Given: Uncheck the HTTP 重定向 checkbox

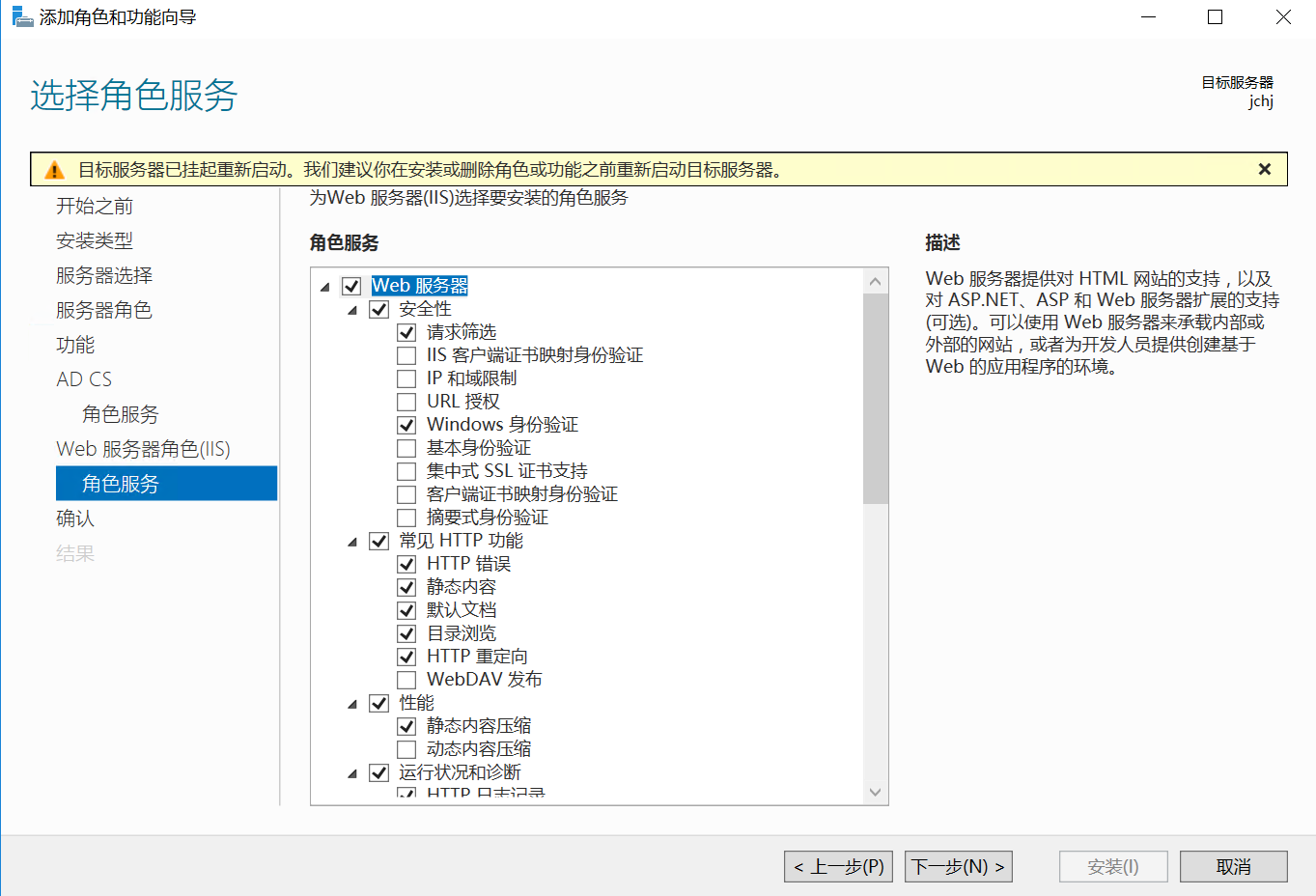Looking at the screenshot, I should click(x=406, y=657).
